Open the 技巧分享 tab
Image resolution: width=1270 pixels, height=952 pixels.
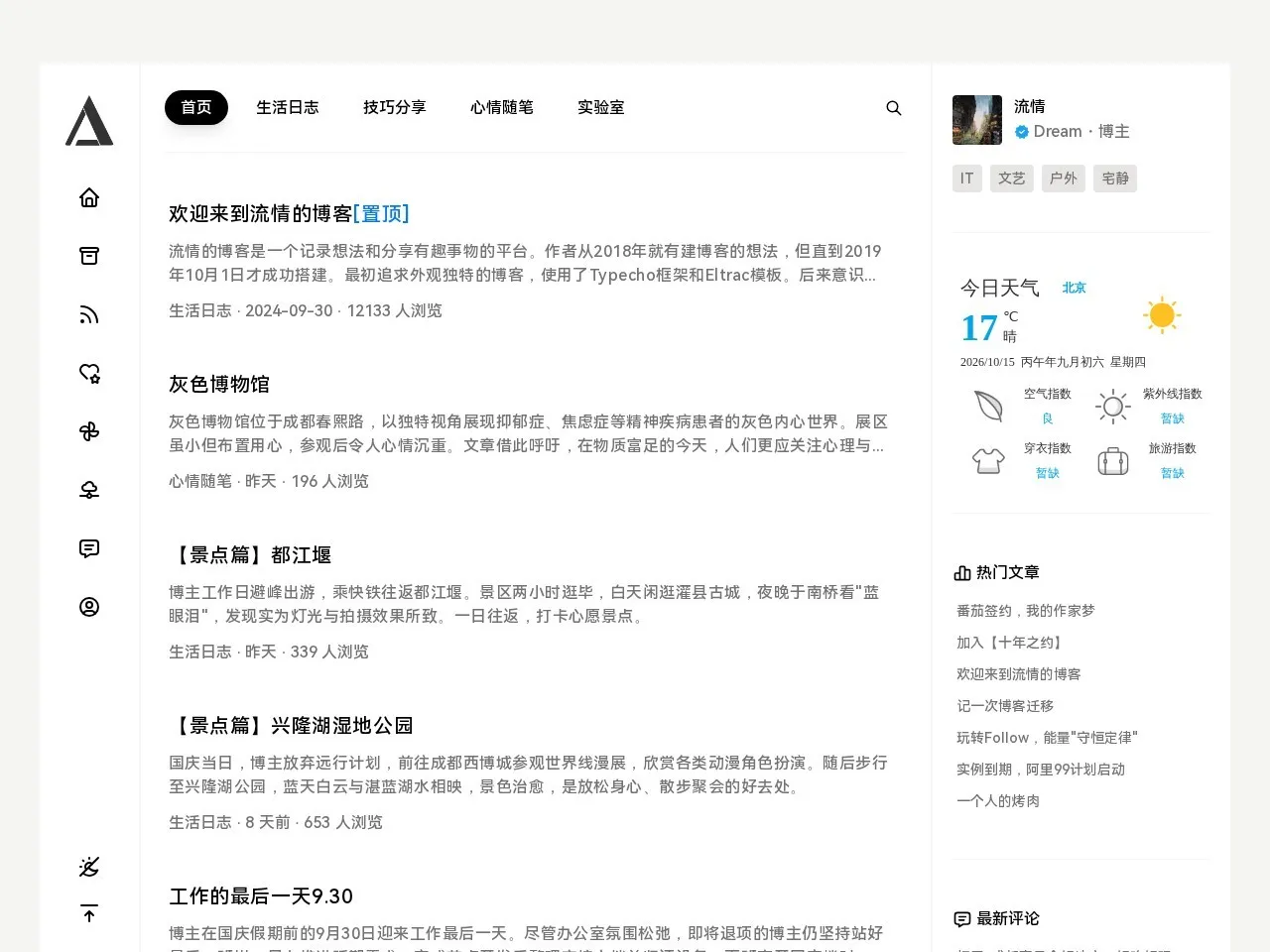point(395,107)
